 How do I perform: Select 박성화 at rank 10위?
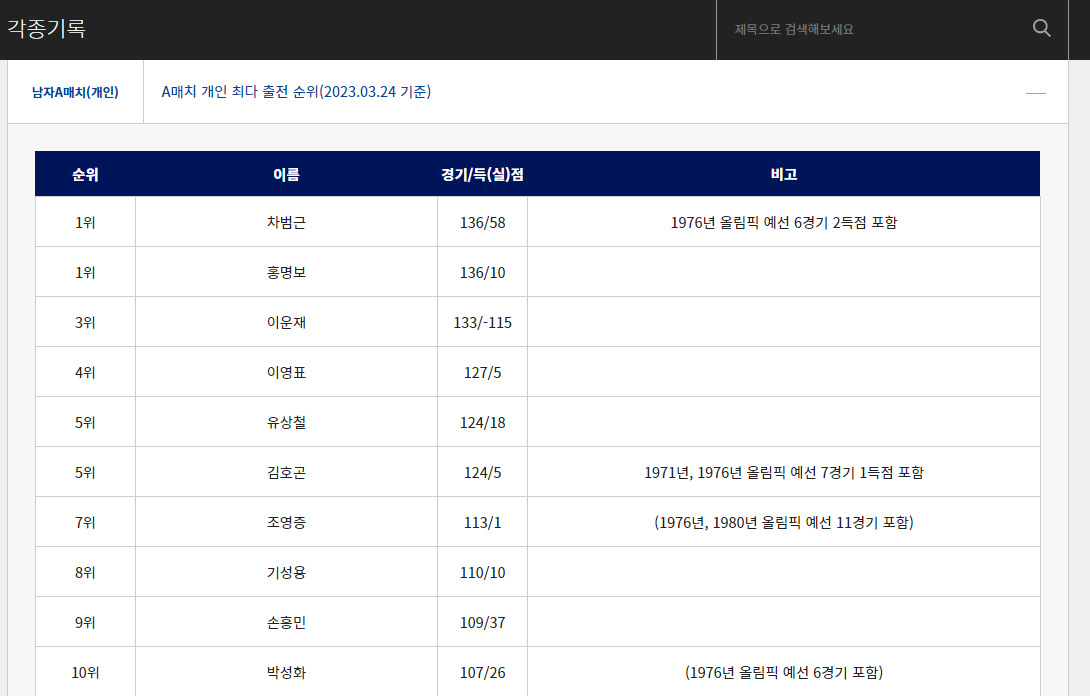285,671
